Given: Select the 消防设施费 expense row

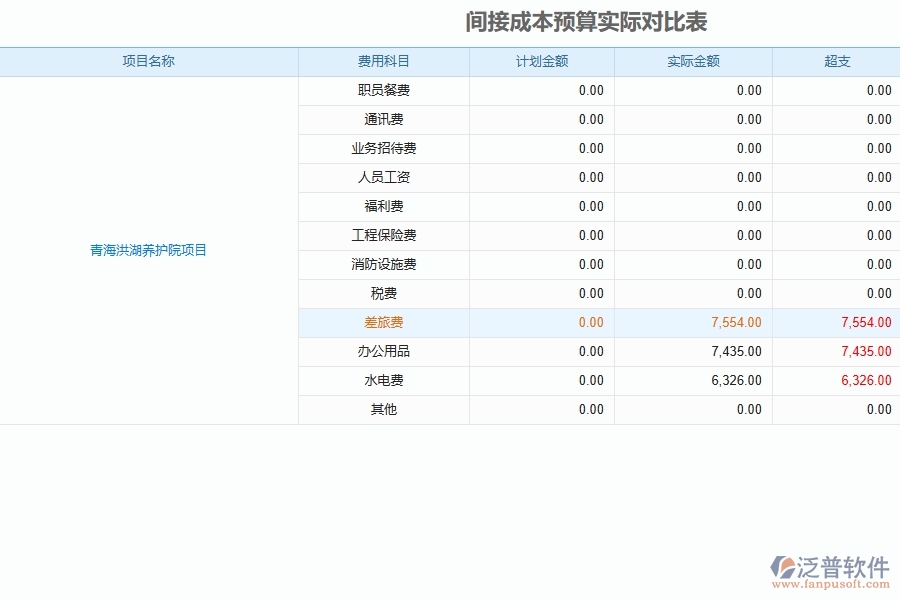Looking at the screenshot, I should click(x=383, y=264).
